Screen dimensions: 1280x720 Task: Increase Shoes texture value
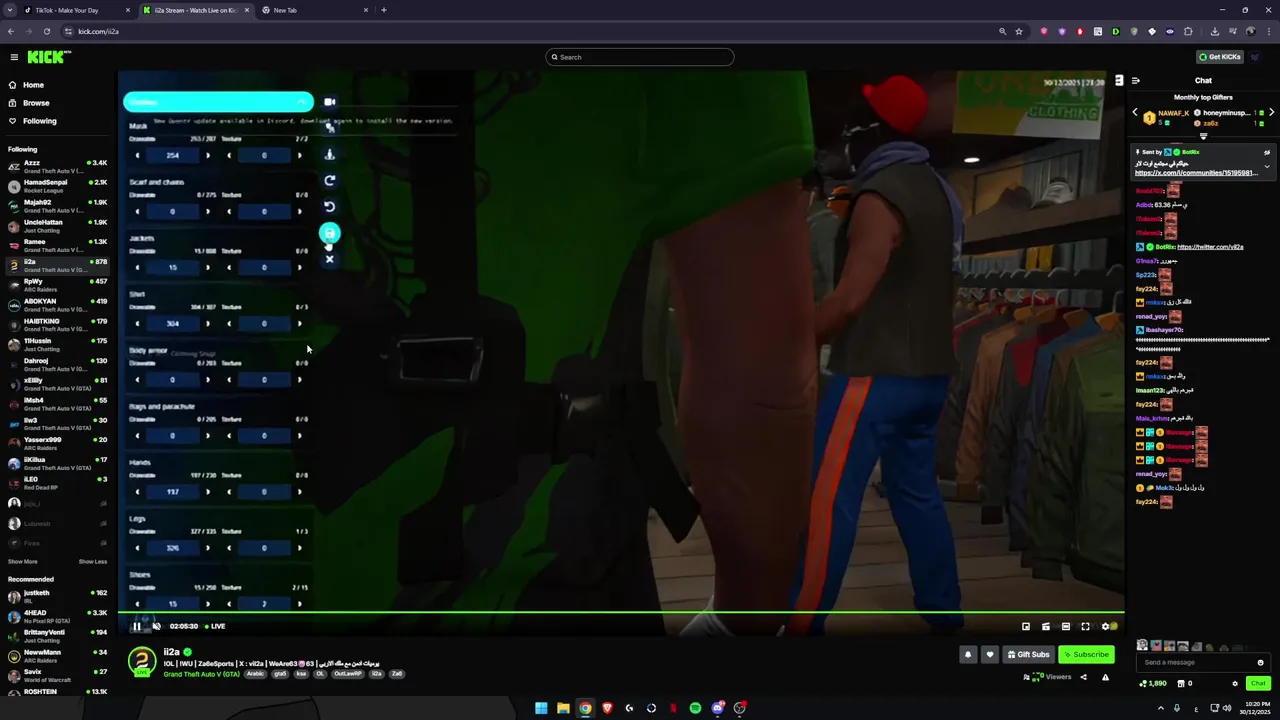[x=299, y=603]
